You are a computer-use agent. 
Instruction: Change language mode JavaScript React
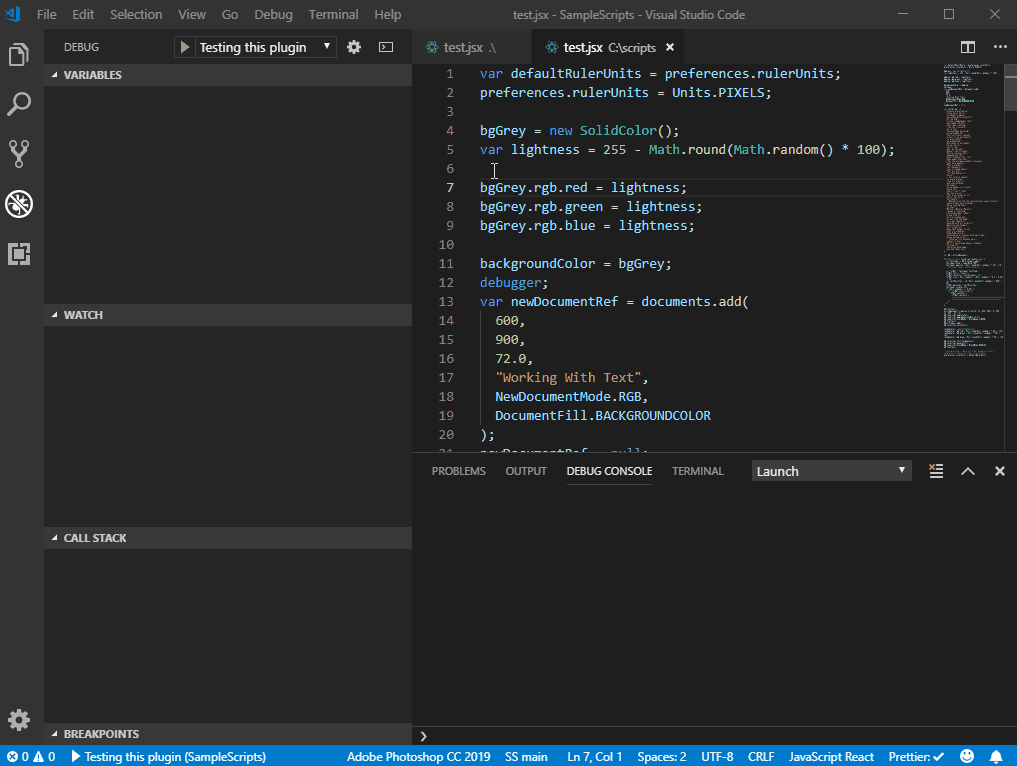click(x=831, y=757)
